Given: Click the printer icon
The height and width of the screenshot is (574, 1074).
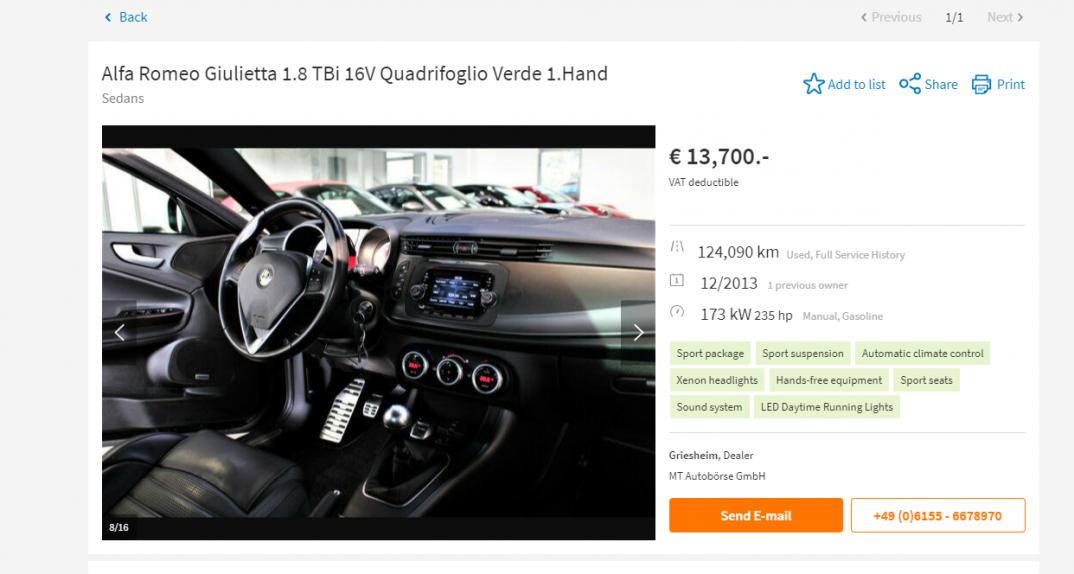Looking at the screenshot, I should [982, 84].
